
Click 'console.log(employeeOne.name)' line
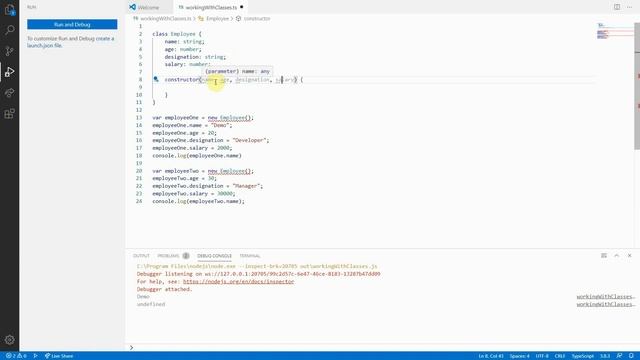[197, 156]
